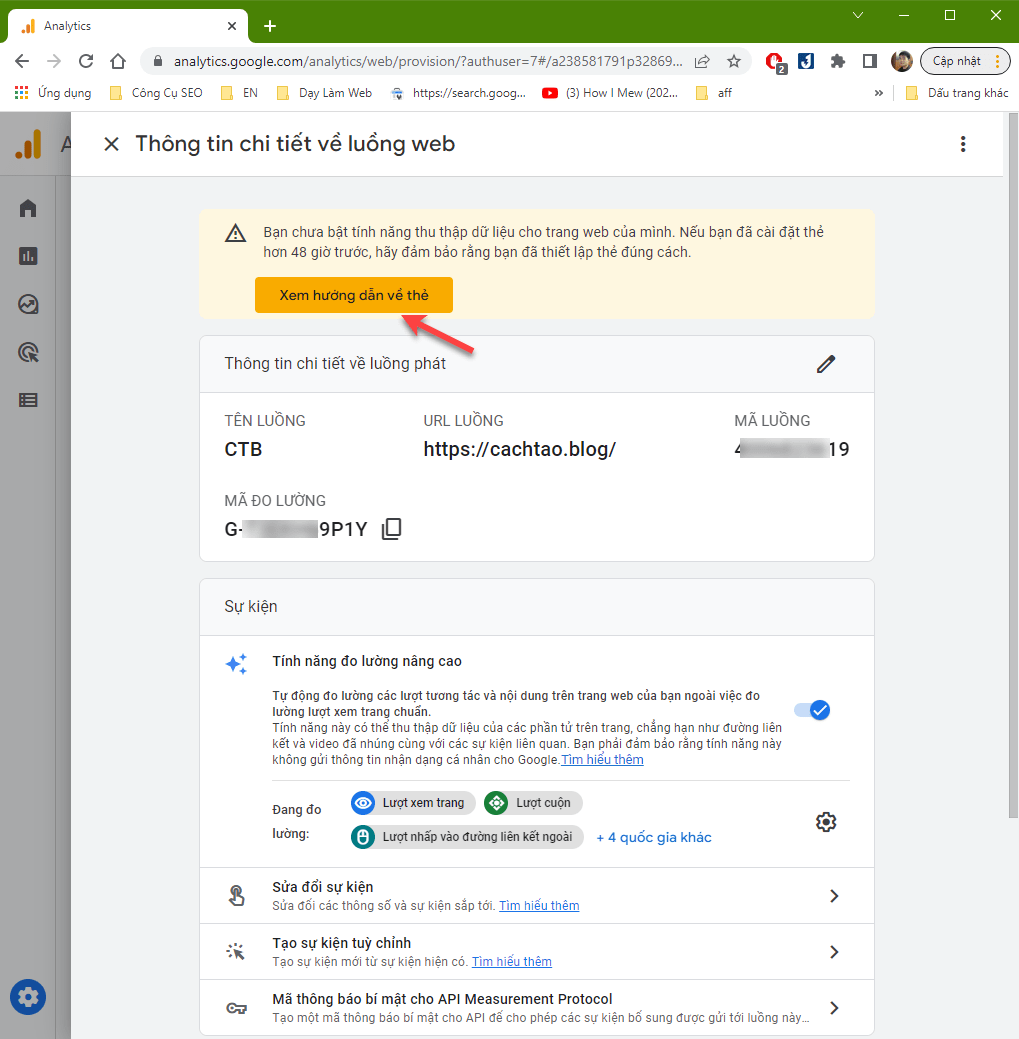Open the https://search.goog... bookmark
1019x1039 pixels.
click(x=458, y=93)
